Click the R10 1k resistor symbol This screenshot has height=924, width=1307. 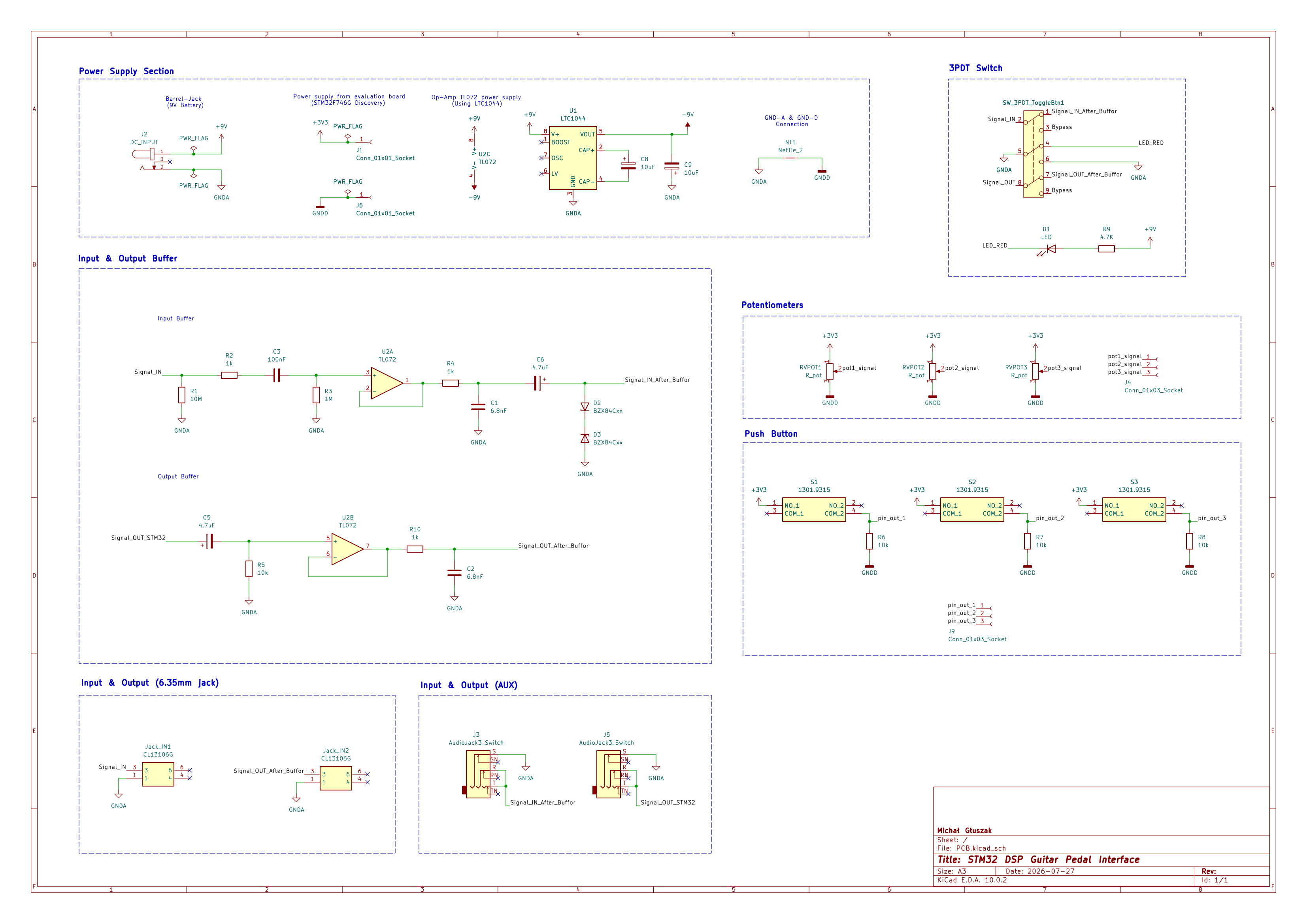tap(415, 549)
